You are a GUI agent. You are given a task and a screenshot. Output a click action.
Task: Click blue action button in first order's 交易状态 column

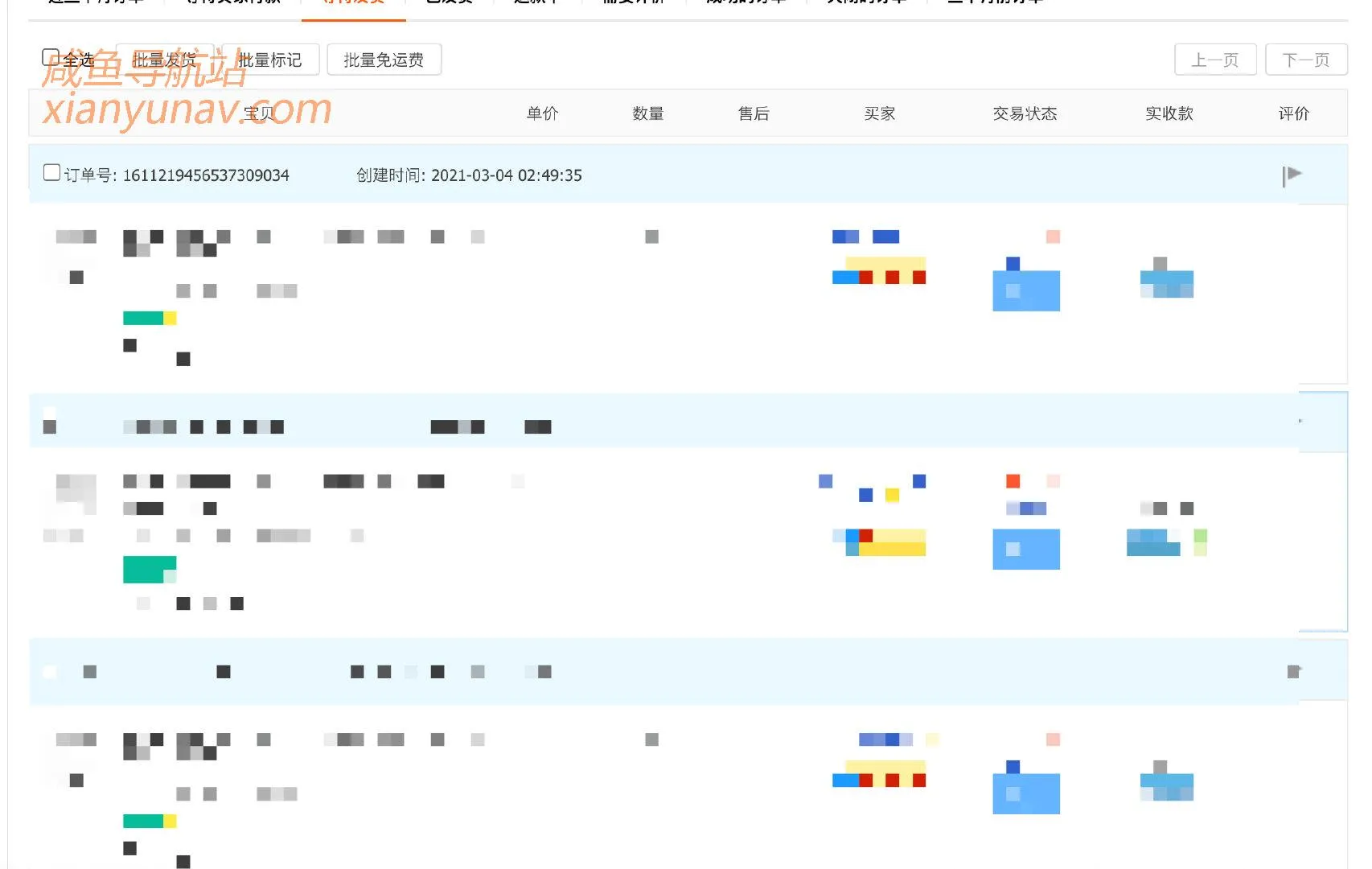tap(1025, 290)
